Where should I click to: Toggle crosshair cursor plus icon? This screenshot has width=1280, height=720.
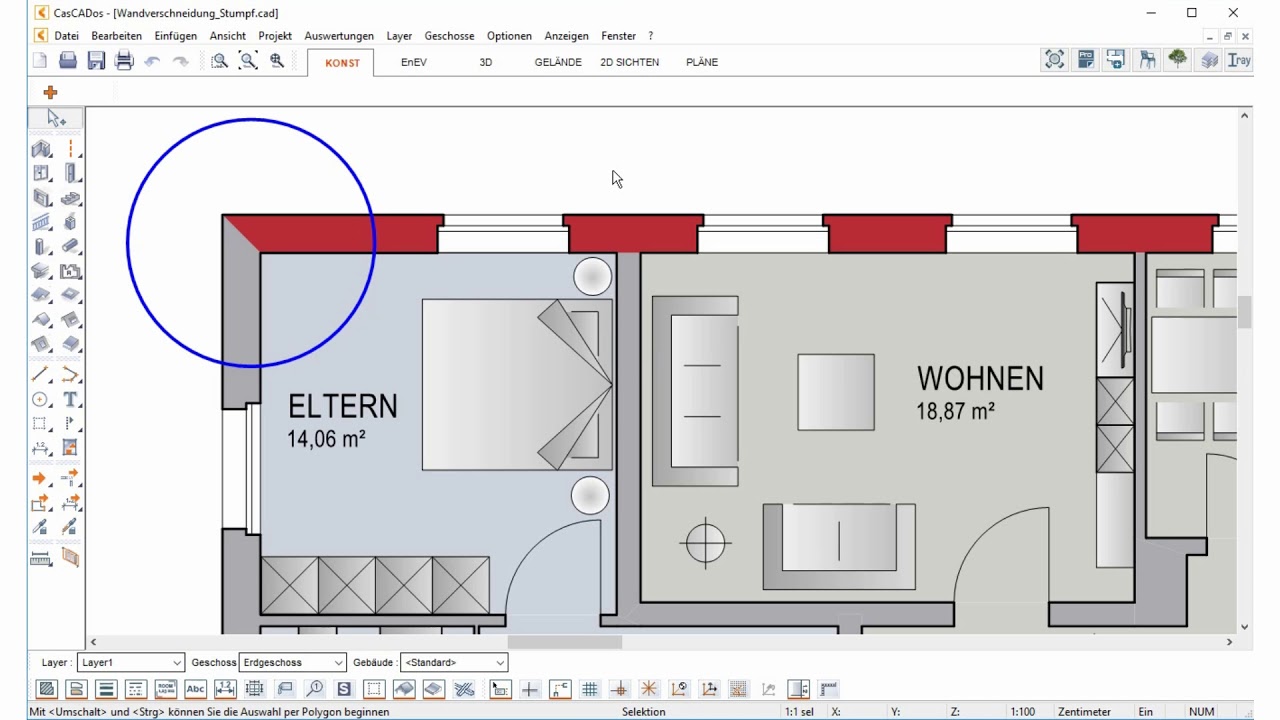click(530, 689)
